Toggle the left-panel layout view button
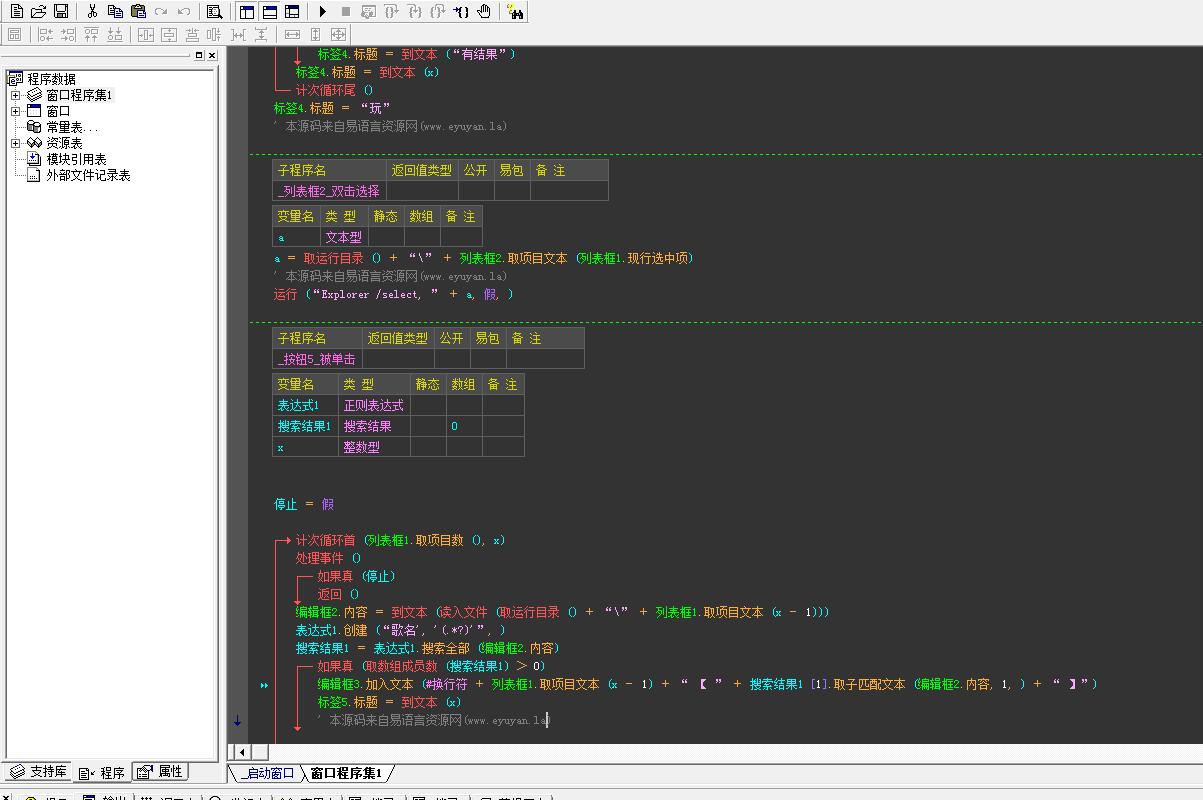The image size is (1203, 800). click(247, 12)
